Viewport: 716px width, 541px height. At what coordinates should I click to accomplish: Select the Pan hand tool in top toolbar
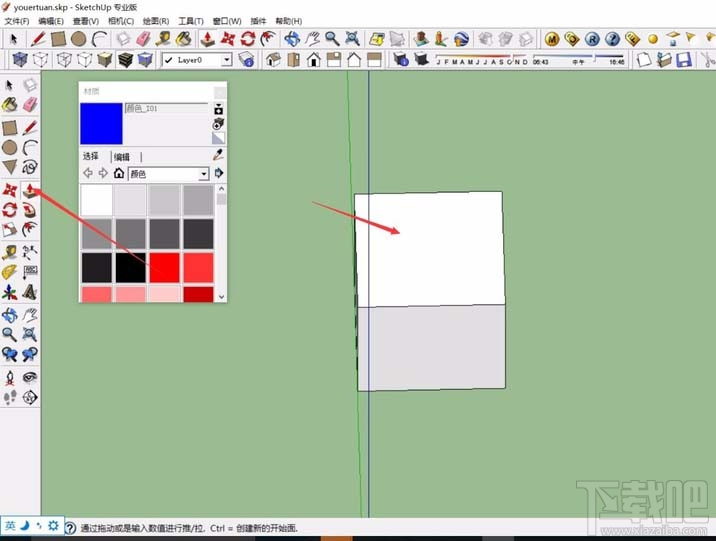(x=312, y=39)
